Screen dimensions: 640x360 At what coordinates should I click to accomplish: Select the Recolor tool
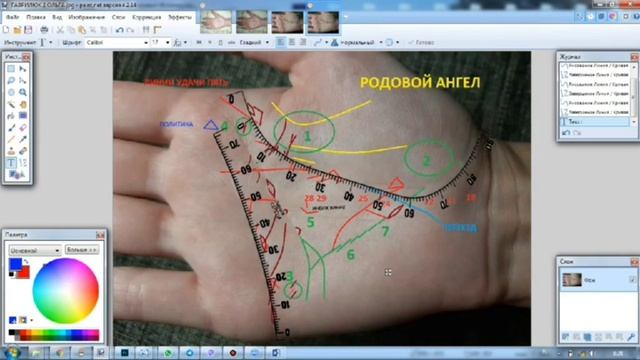click(x=23, y=151)
